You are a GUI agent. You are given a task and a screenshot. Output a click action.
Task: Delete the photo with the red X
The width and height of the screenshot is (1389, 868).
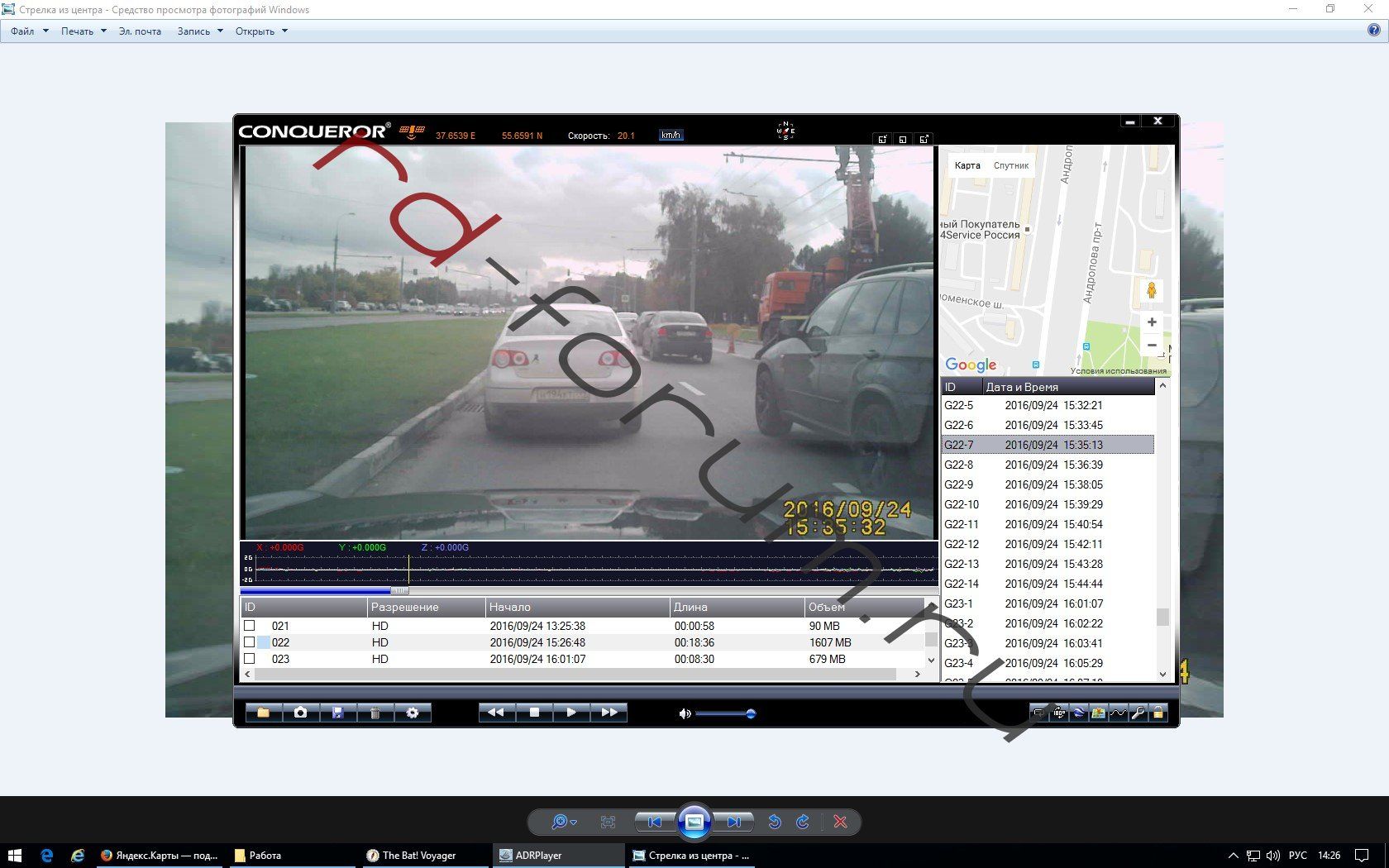840,822
